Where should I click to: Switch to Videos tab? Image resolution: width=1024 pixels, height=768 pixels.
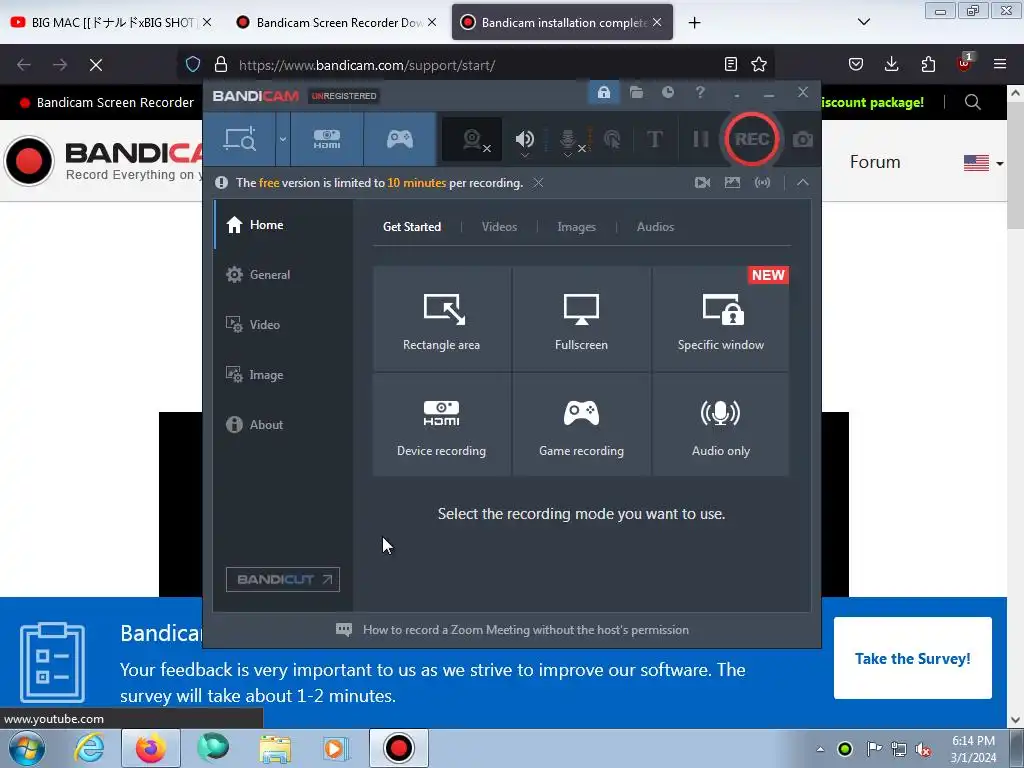499,227
